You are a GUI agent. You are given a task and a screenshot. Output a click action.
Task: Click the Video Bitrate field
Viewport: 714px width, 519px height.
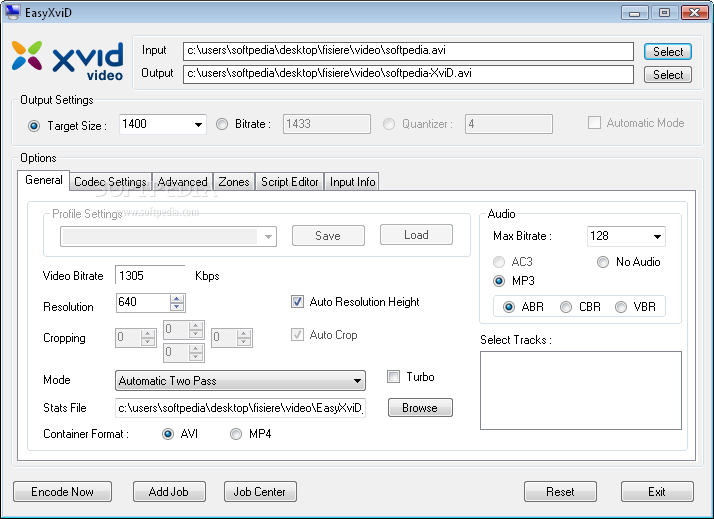click(150, 275)
